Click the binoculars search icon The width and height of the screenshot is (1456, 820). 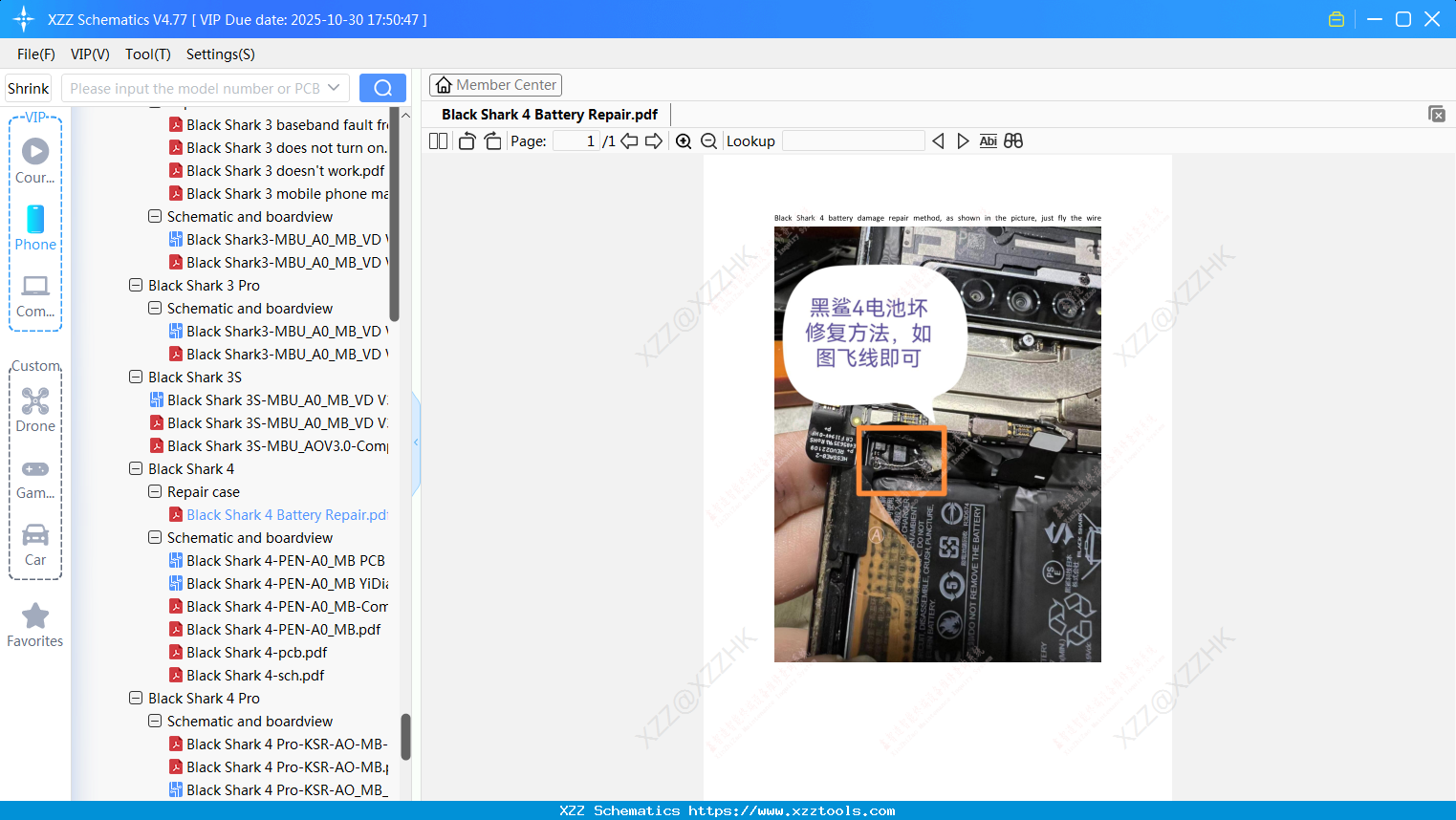pyautogui.click(x=1013, y=141)
